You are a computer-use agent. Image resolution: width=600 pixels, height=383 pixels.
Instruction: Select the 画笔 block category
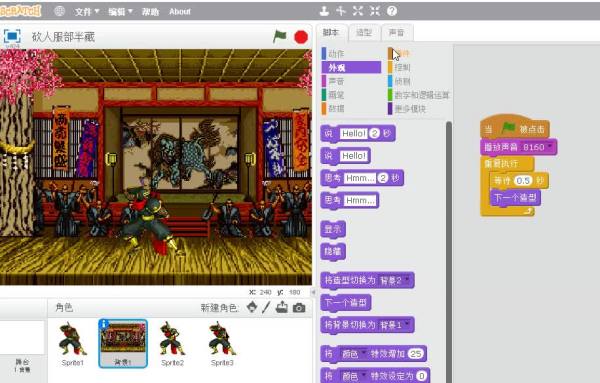point(351,95)
